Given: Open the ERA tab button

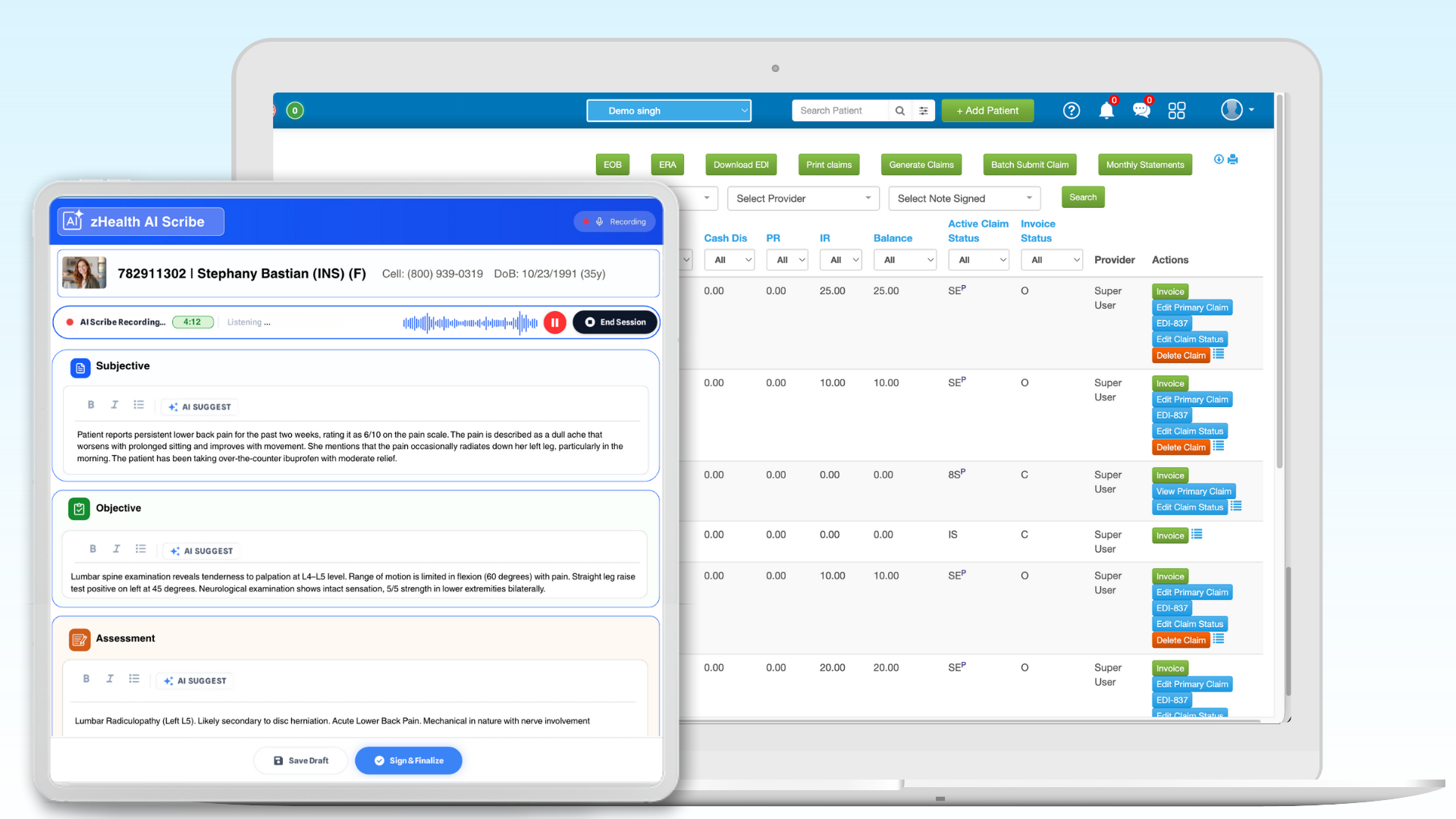Looking at the screenshot, I should 667,165.
